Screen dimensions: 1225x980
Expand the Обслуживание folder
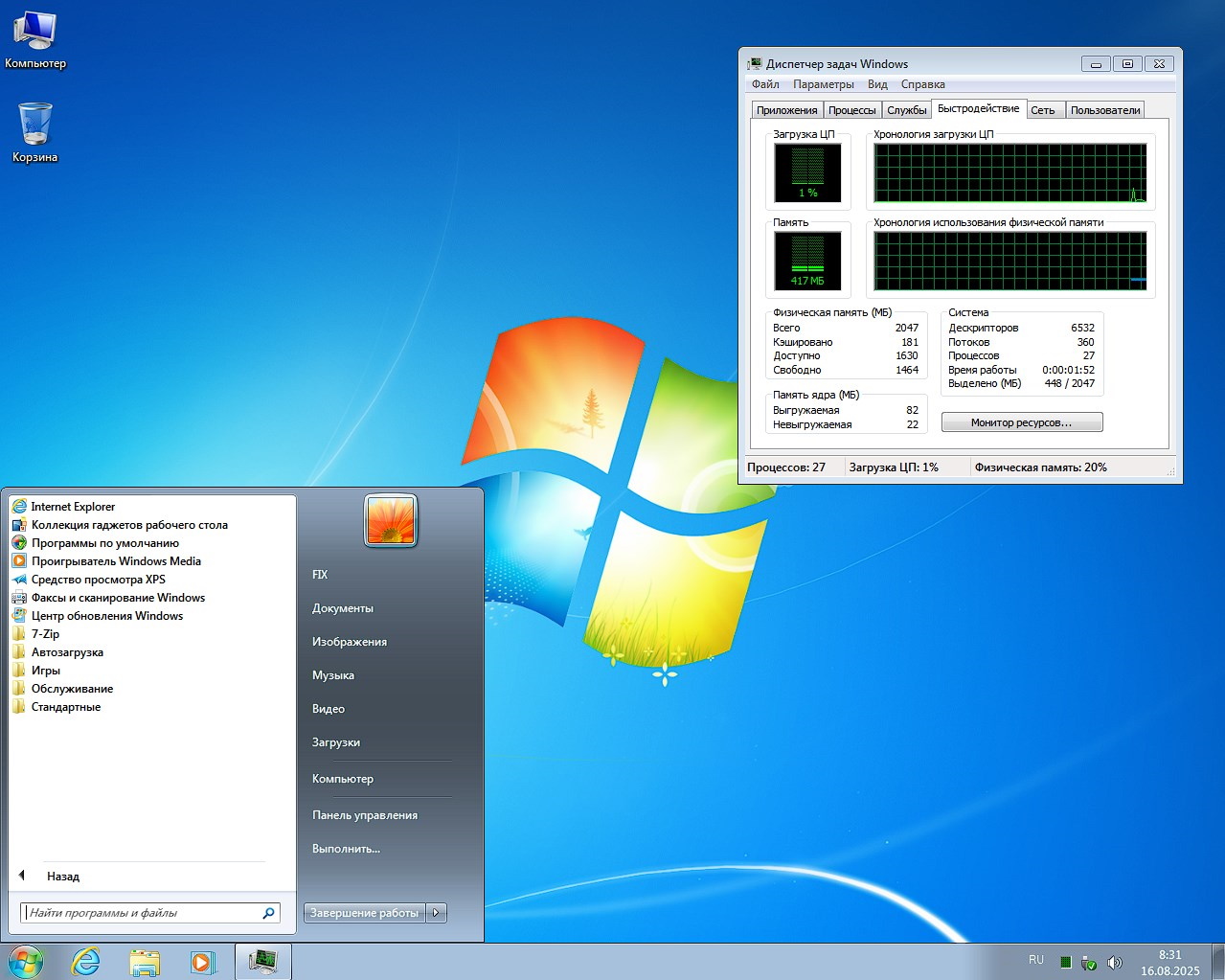pos(72,689)
